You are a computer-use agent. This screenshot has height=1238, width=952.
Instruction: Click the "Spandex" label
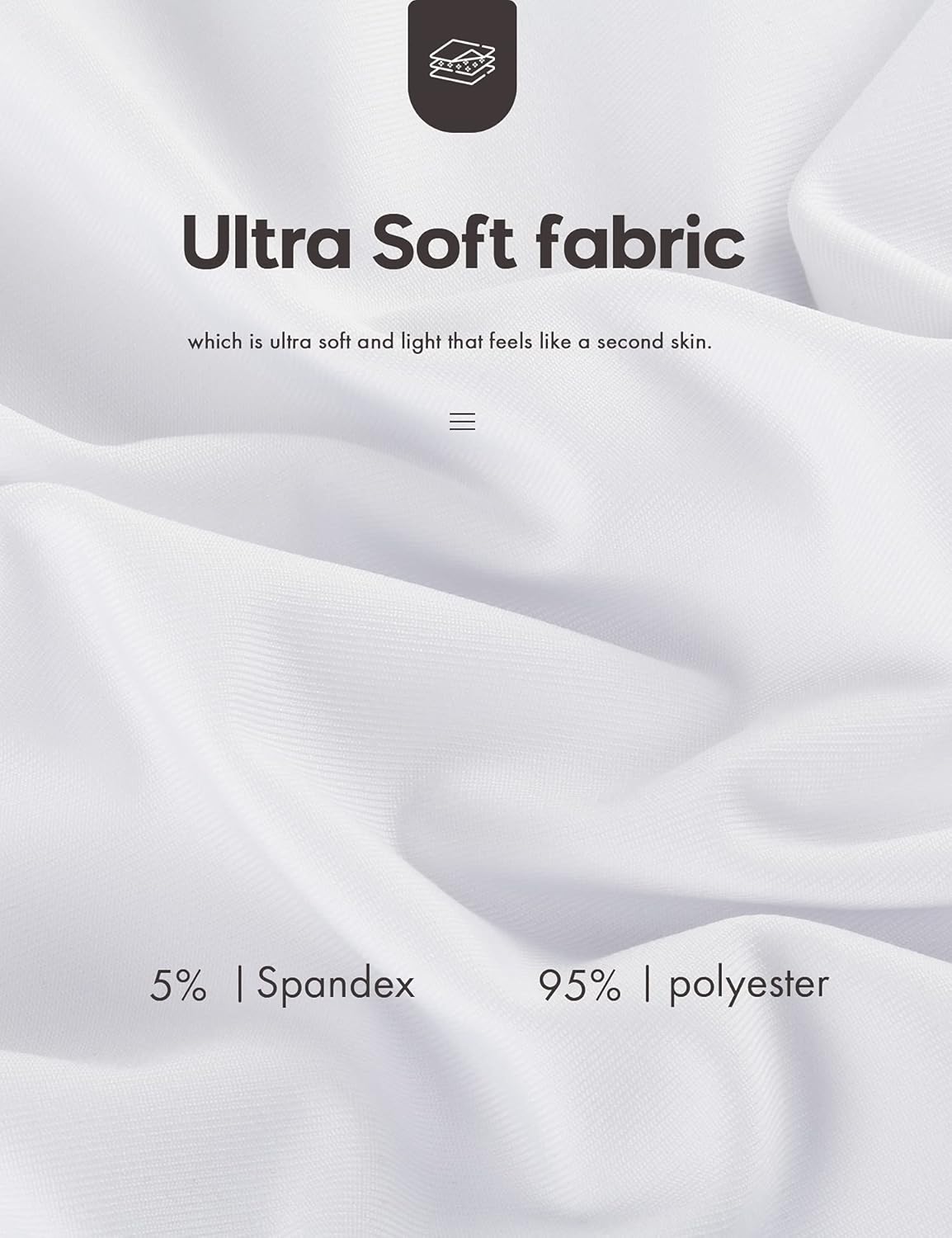click(335, 984)
